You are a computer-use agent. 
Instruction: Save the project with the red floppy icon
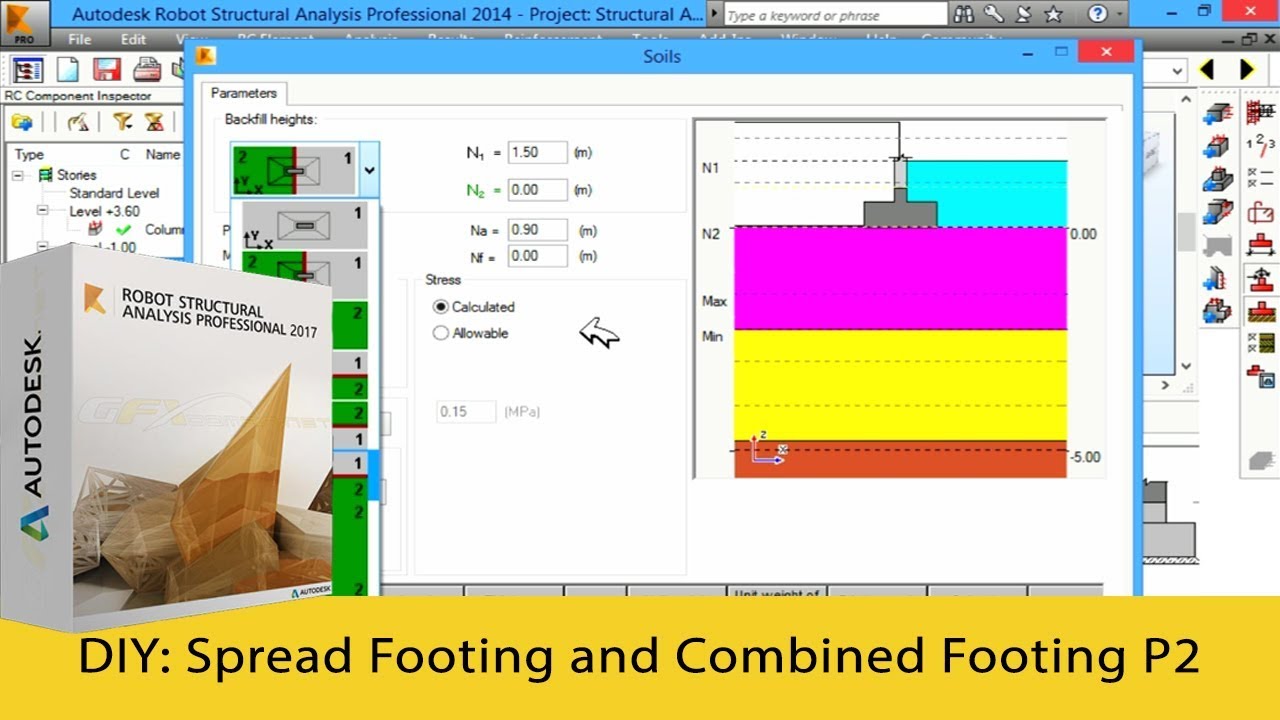pos(107,69)
